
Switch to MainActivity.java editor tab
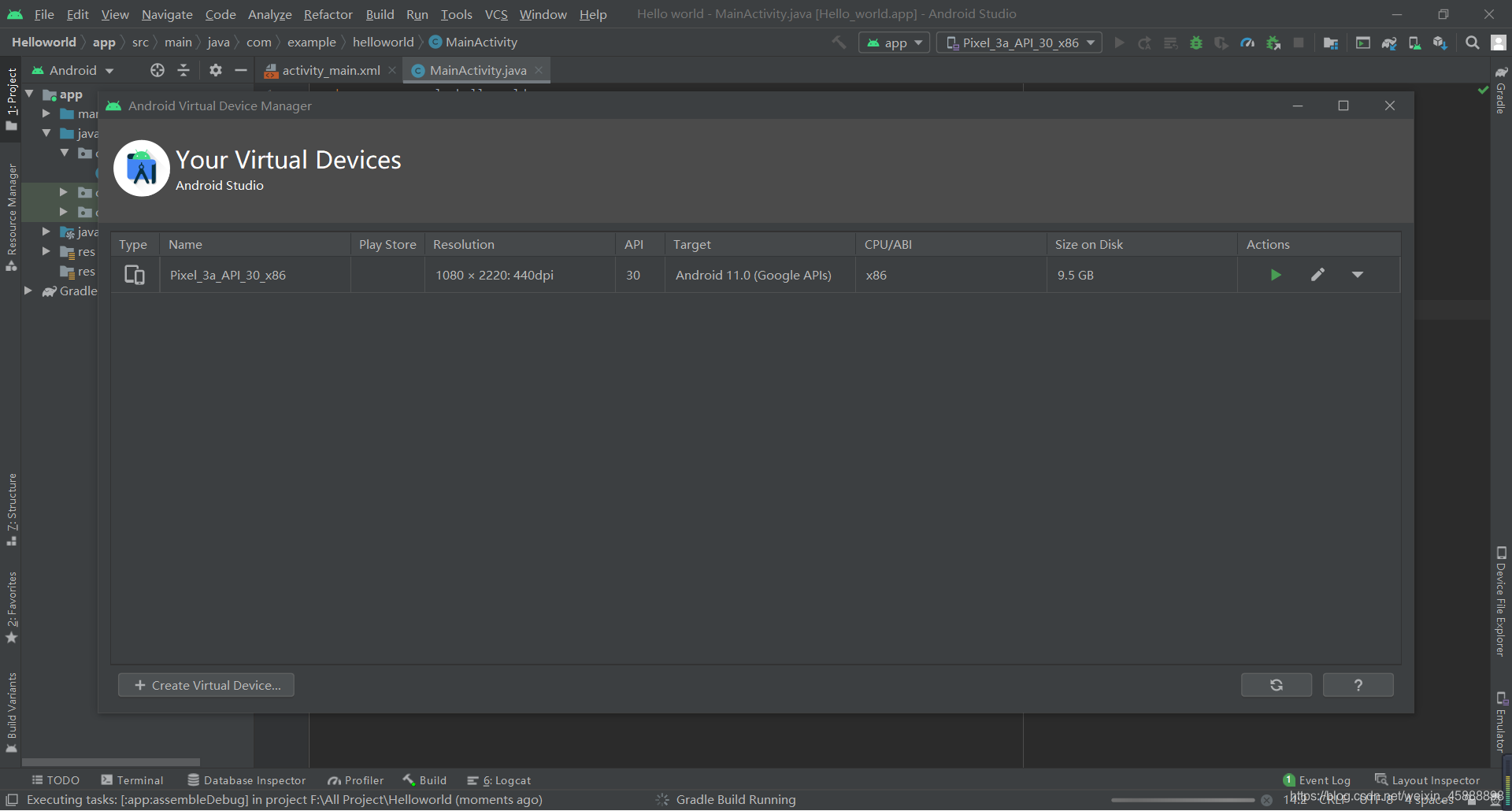(x=477, y=70)
